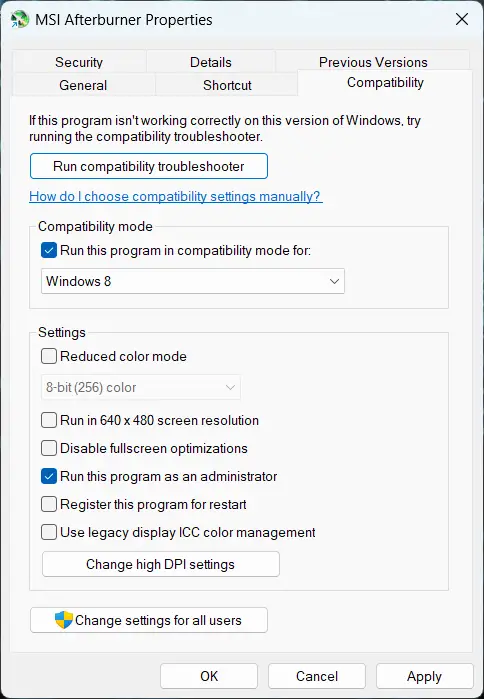Enable Register this program for restart

[49, 504]
